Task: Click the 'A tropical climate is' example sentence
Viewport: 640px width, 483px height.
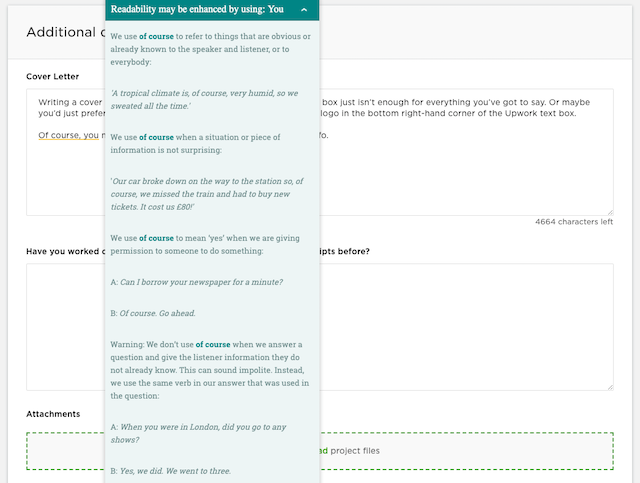Action: coord(204,99)
